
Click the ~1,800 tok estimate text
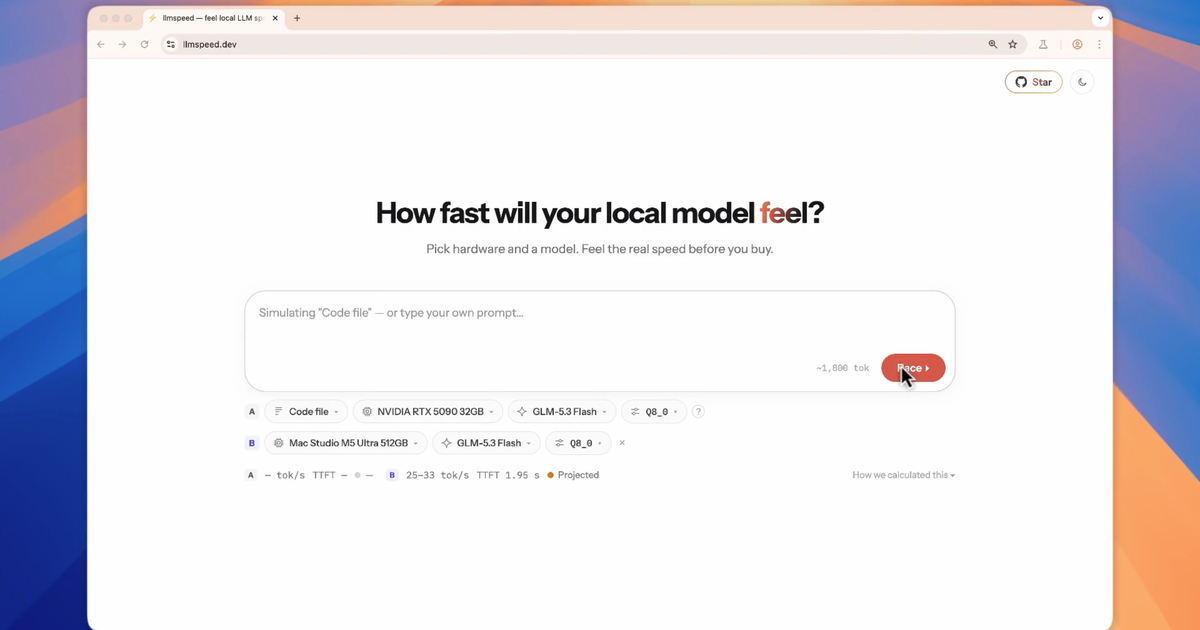coord(842,368)
